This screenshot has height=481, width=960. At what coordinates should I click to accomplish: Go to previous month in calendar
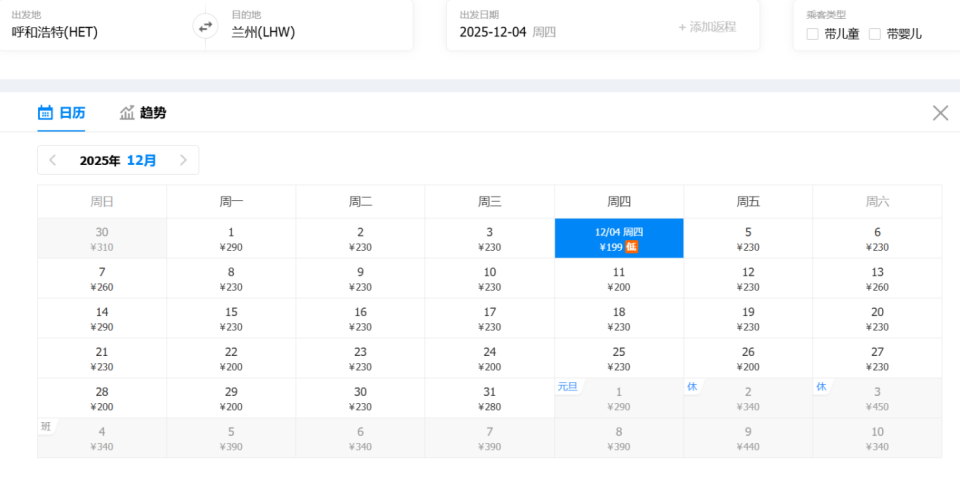click(x=53, y=160)
